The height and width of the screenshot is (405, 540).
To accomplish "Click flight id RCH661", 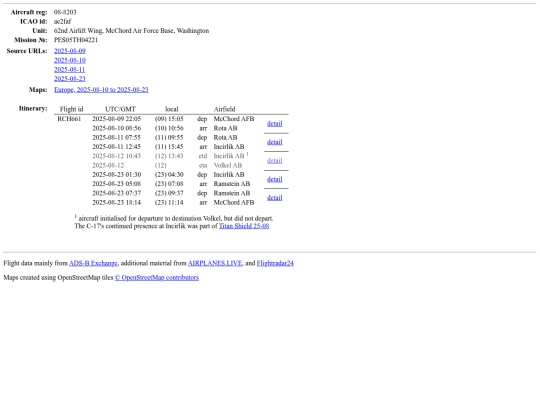I will pos(69,119).
